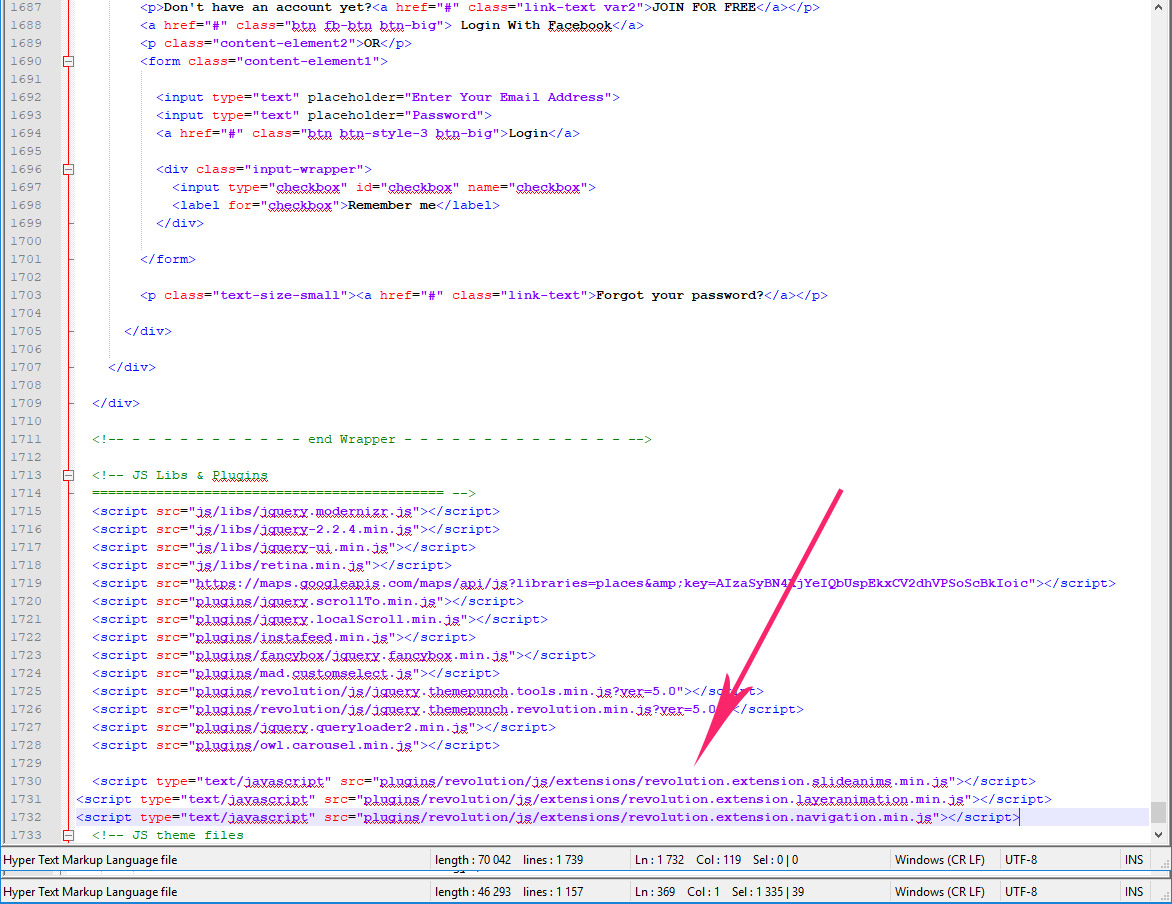Click the "Forgot your password?" text in code
This screenshot has width=1172, height=904.
pos(679,295)
